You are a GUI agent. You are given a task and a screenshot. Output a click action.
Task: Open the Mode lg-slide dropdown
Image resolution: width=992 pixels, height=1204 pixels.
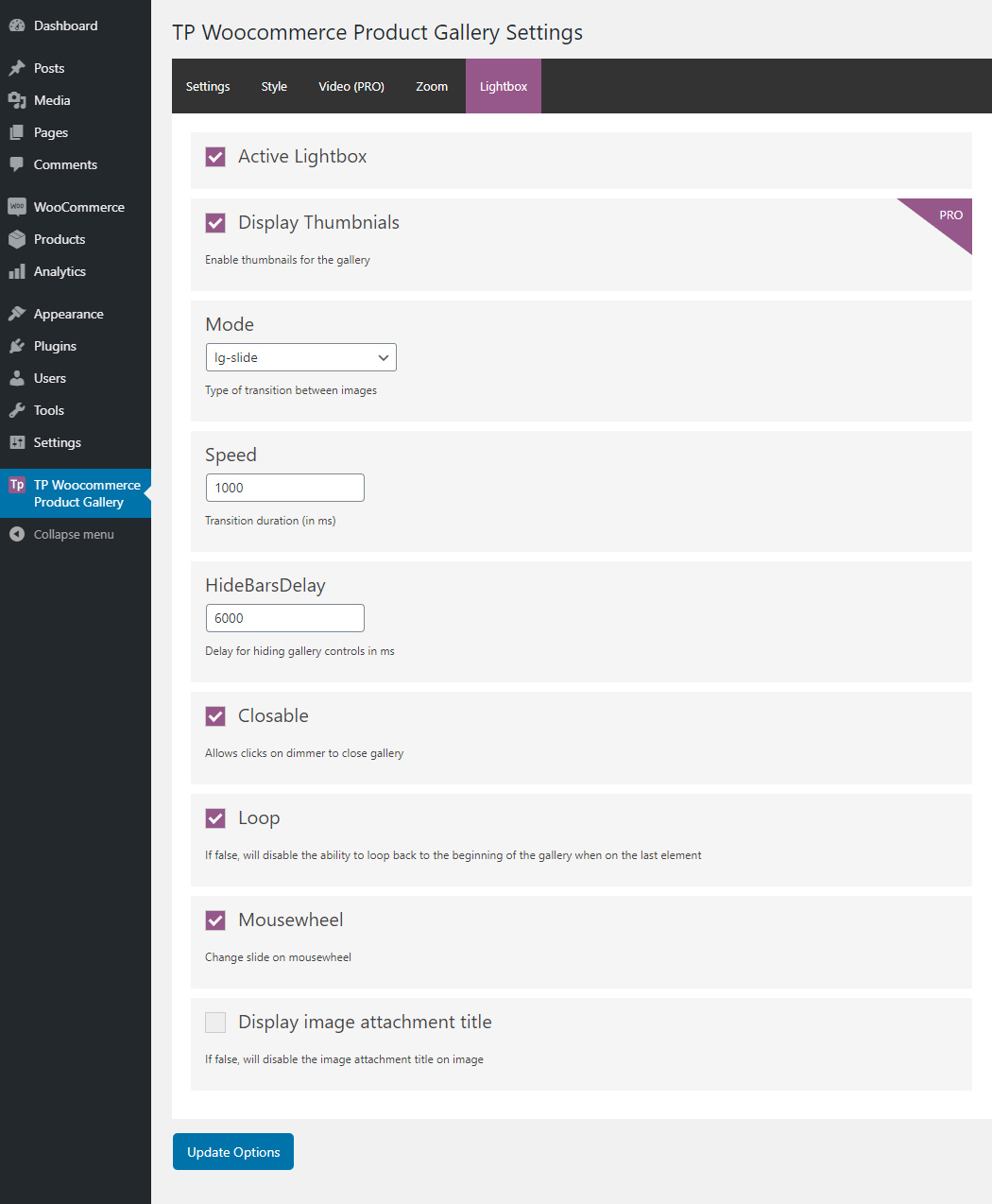301,357
